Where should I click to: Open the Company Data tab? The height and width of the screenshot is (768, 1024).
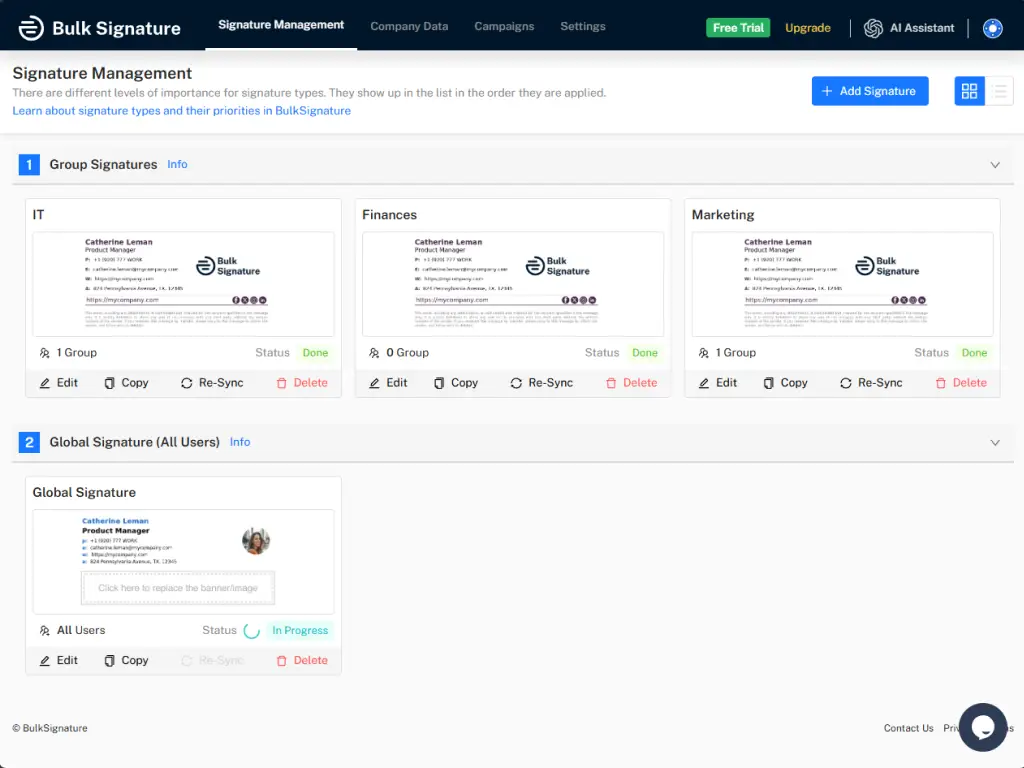(x=409, y=27)
